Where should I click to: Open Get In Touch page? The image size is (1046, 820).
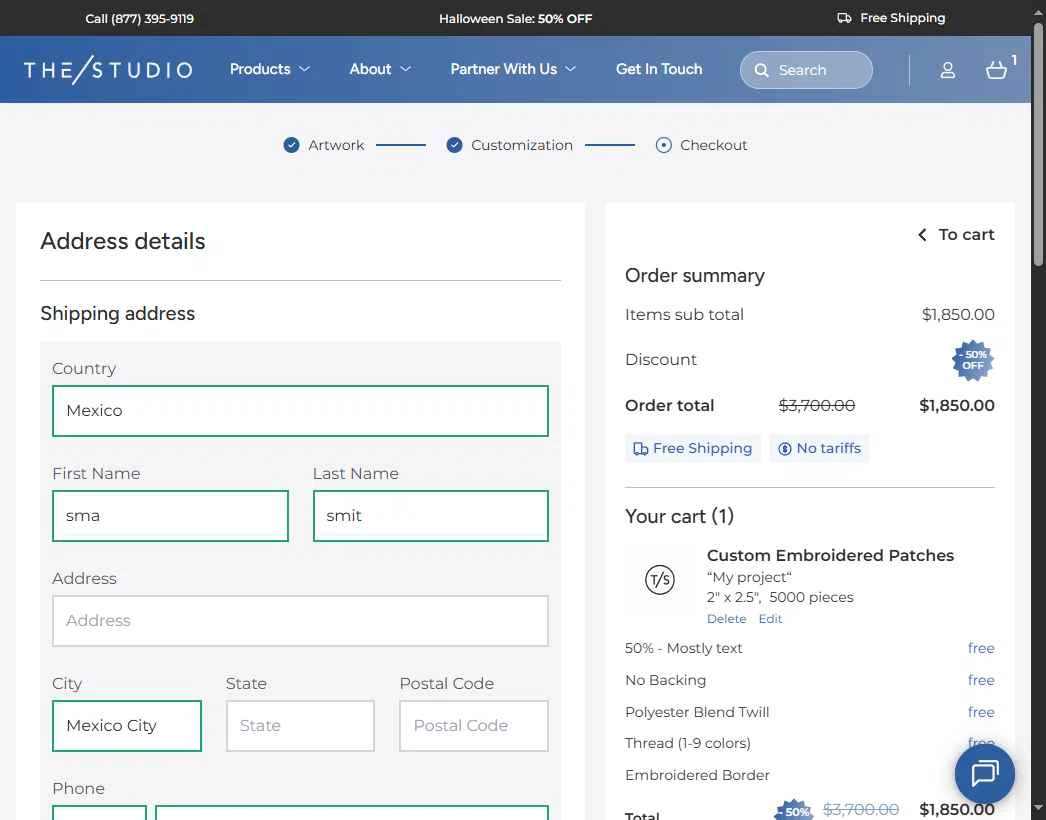pos(658,69)
